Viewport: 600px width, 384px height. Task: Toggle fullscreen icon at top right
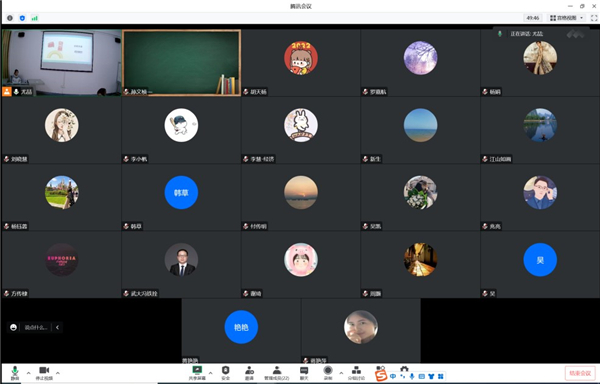click(594, 18)
